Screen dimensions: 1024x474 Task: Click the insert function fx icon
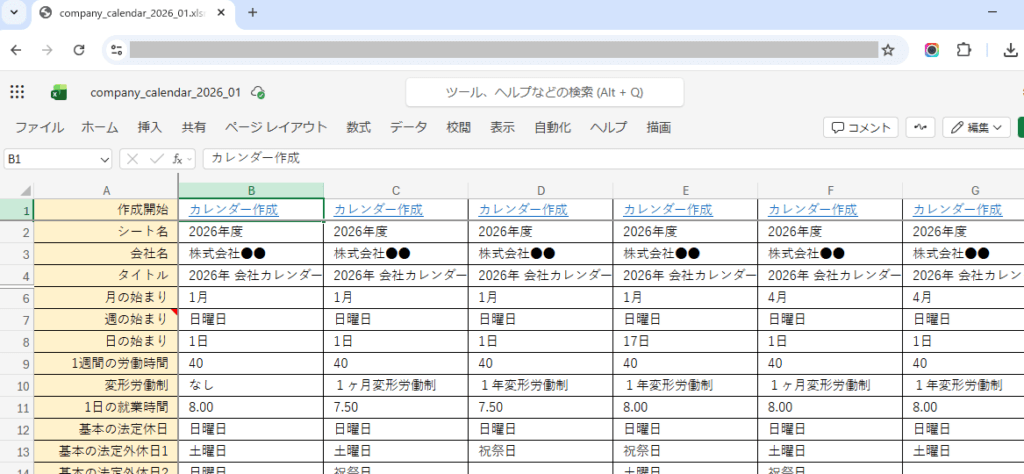point(178,158)
